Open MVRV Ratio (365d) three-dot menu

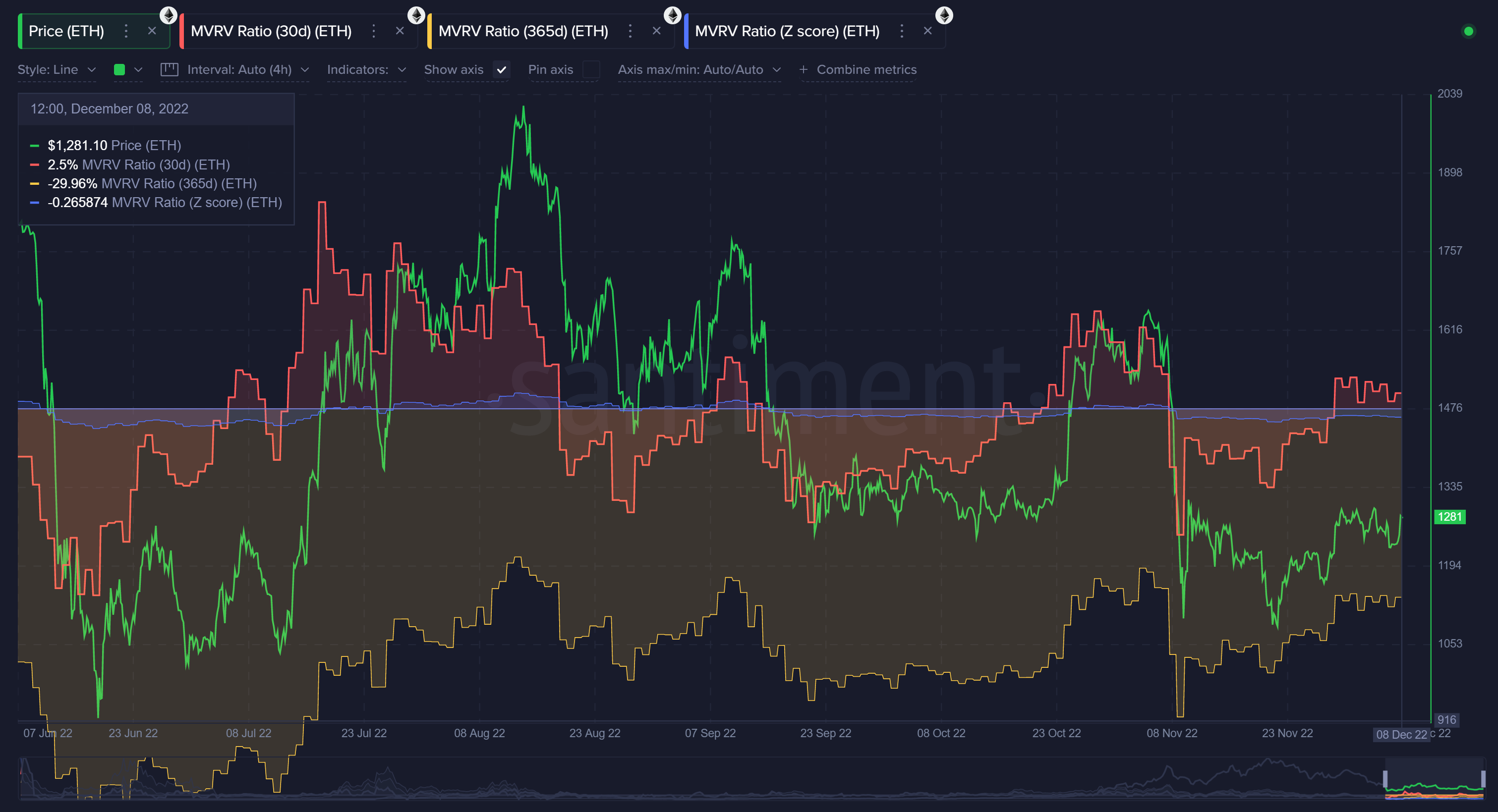(x=630, y=31)
